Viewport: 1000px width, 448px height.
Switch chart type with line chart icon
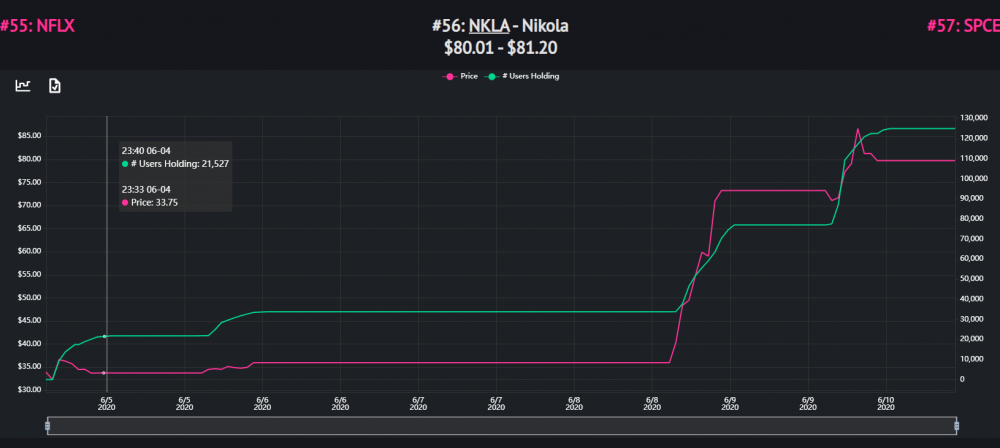coord(23,86)
